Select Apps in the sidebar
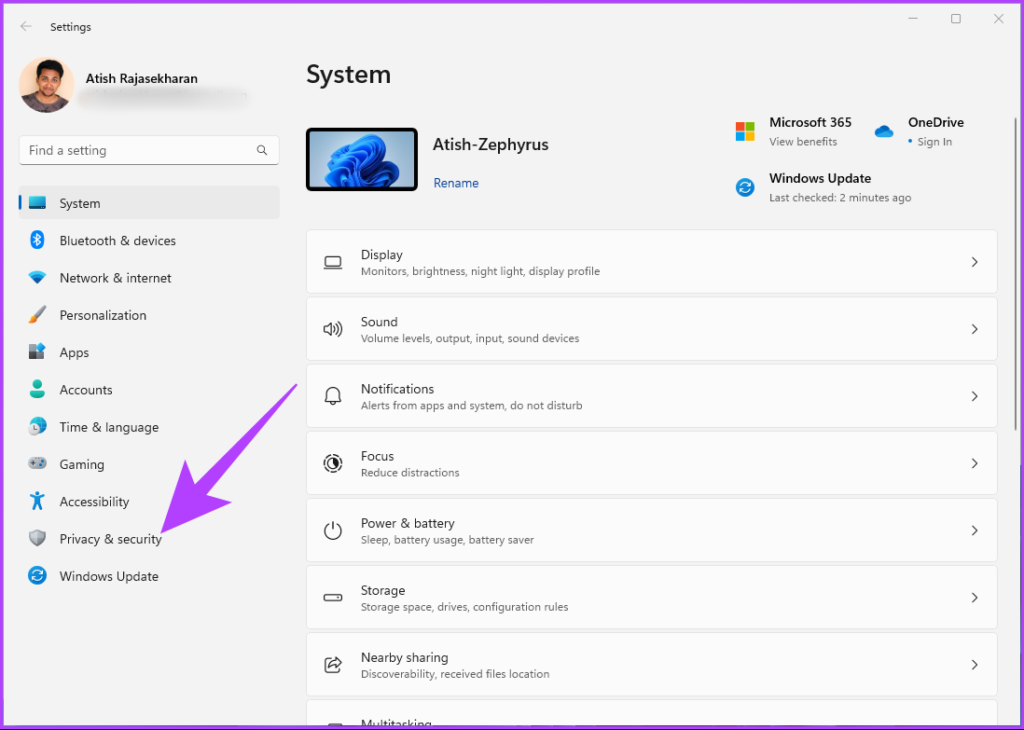Screen dimensions: 1024x730 click(74, 352)
